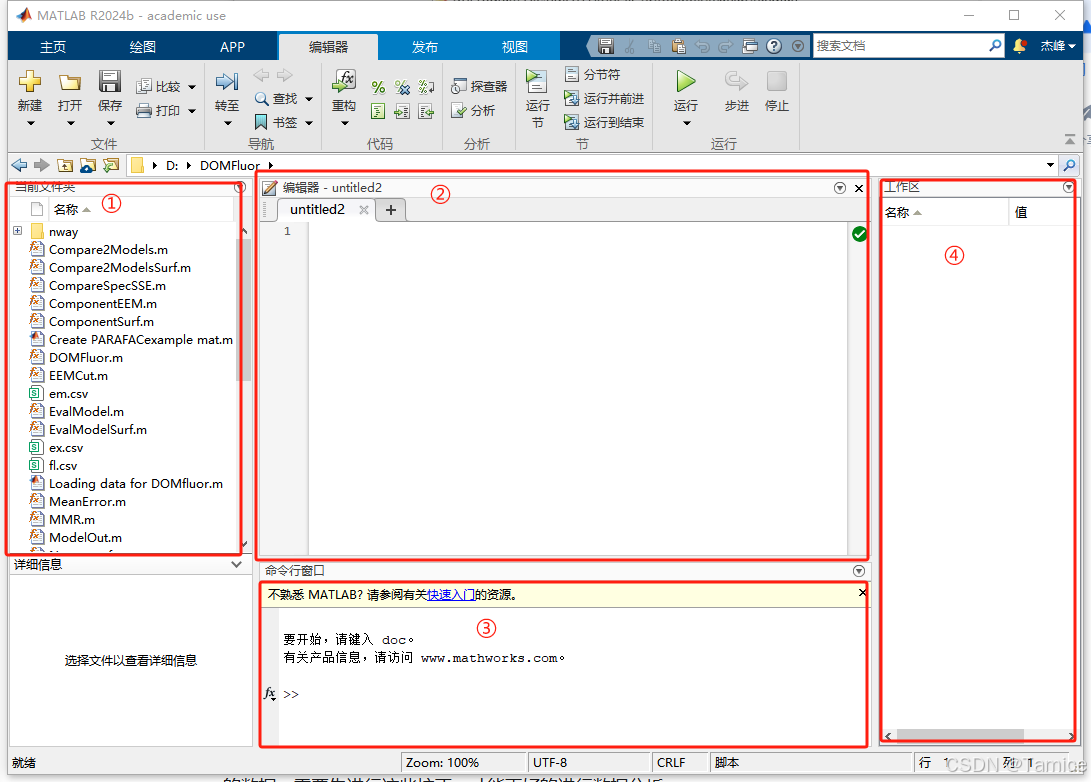
Task: Click the 书签 (Bookmark) tool
Action: pyautogui.click(x=276, y=122)
